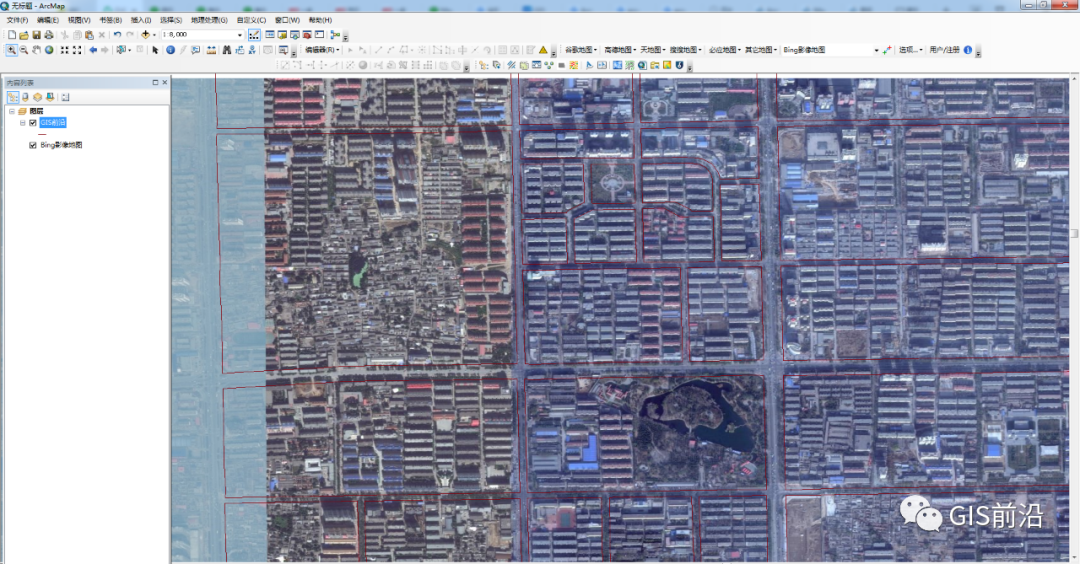Select the Pan hand tool
1080x564 pixels.
pyautogui.click(x=37, y=50)
